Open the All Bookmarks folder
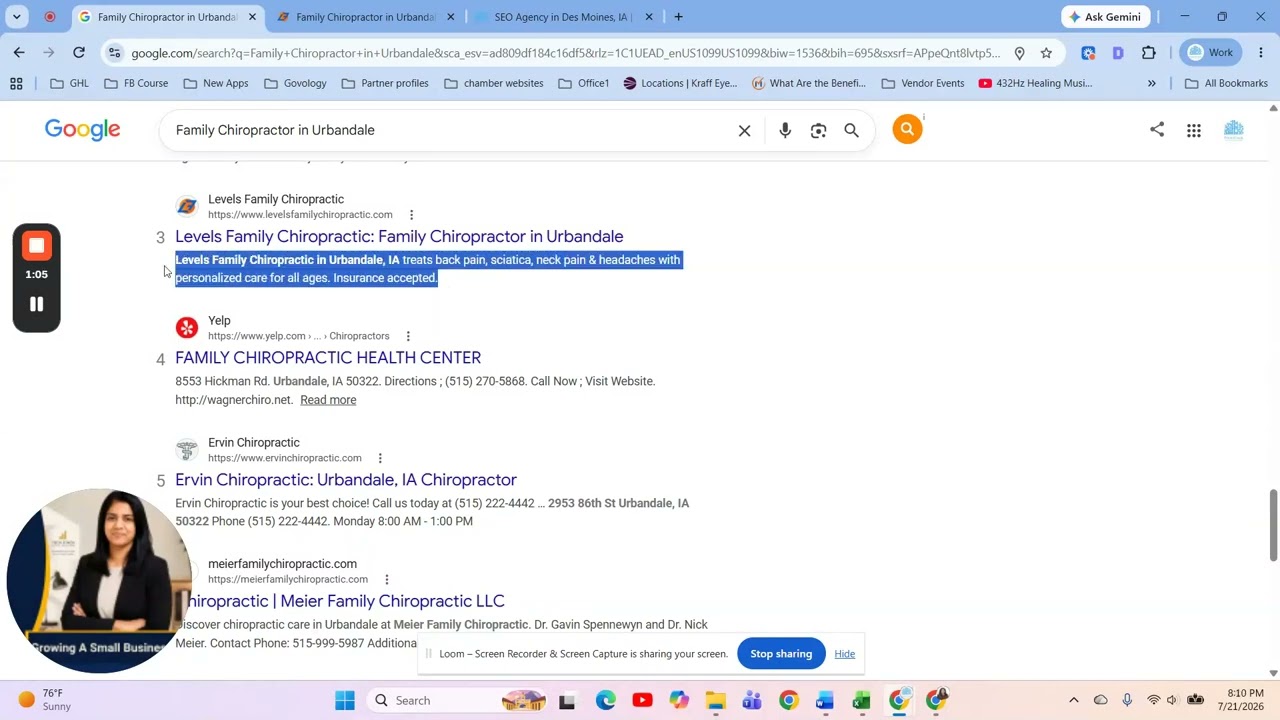 tap(1226, 83)
